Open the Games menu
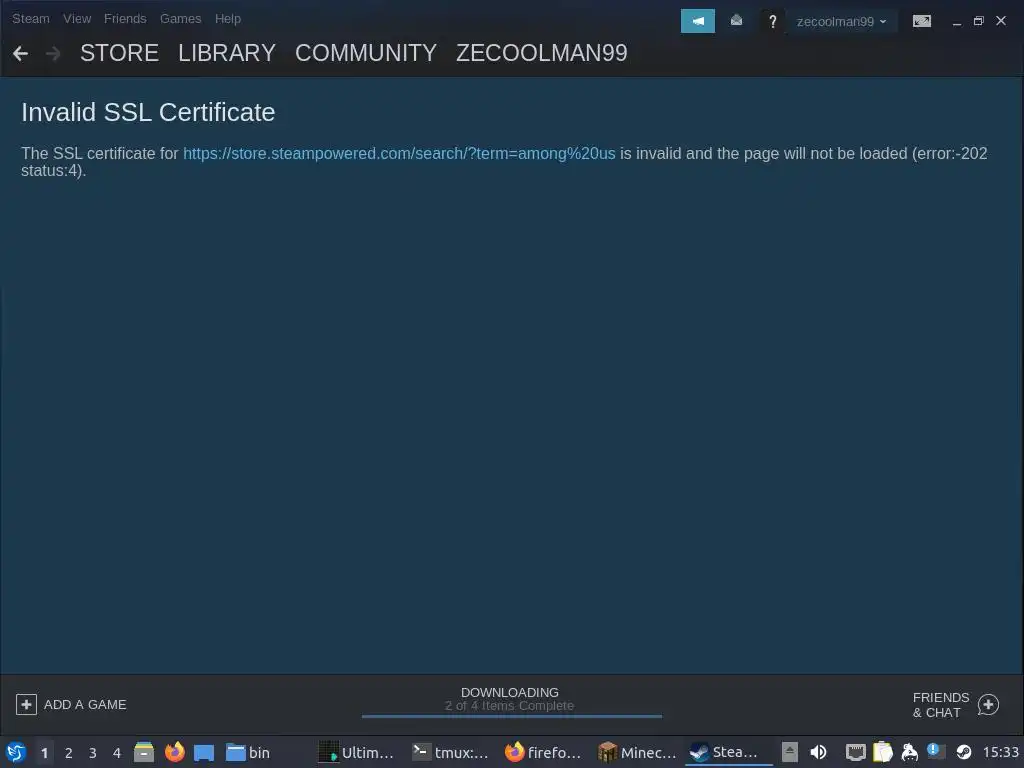Image resolution: width=1024 pixels, height=768 pixels. [x=180, y=19]
